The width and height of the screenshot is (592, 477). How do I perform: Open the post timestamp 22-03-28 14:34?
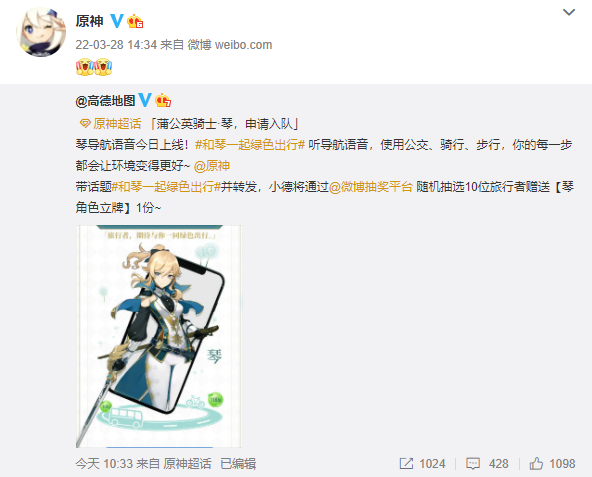(x=116, y=45)
